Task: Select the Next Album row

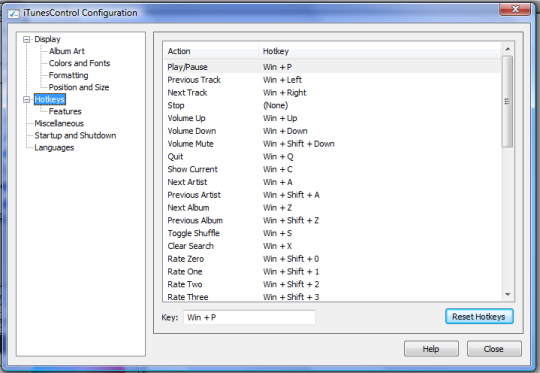Action: point(332,208)
